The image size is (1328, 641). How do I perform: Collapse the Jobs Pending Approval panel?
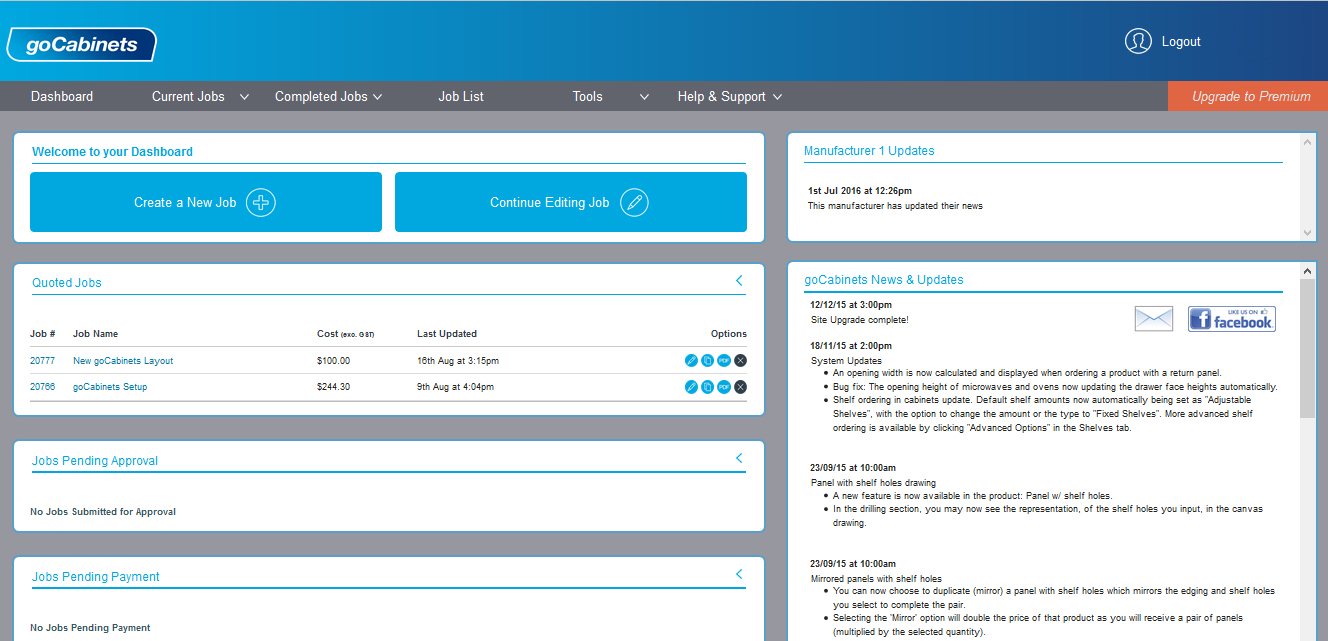(x=739, y=458)
